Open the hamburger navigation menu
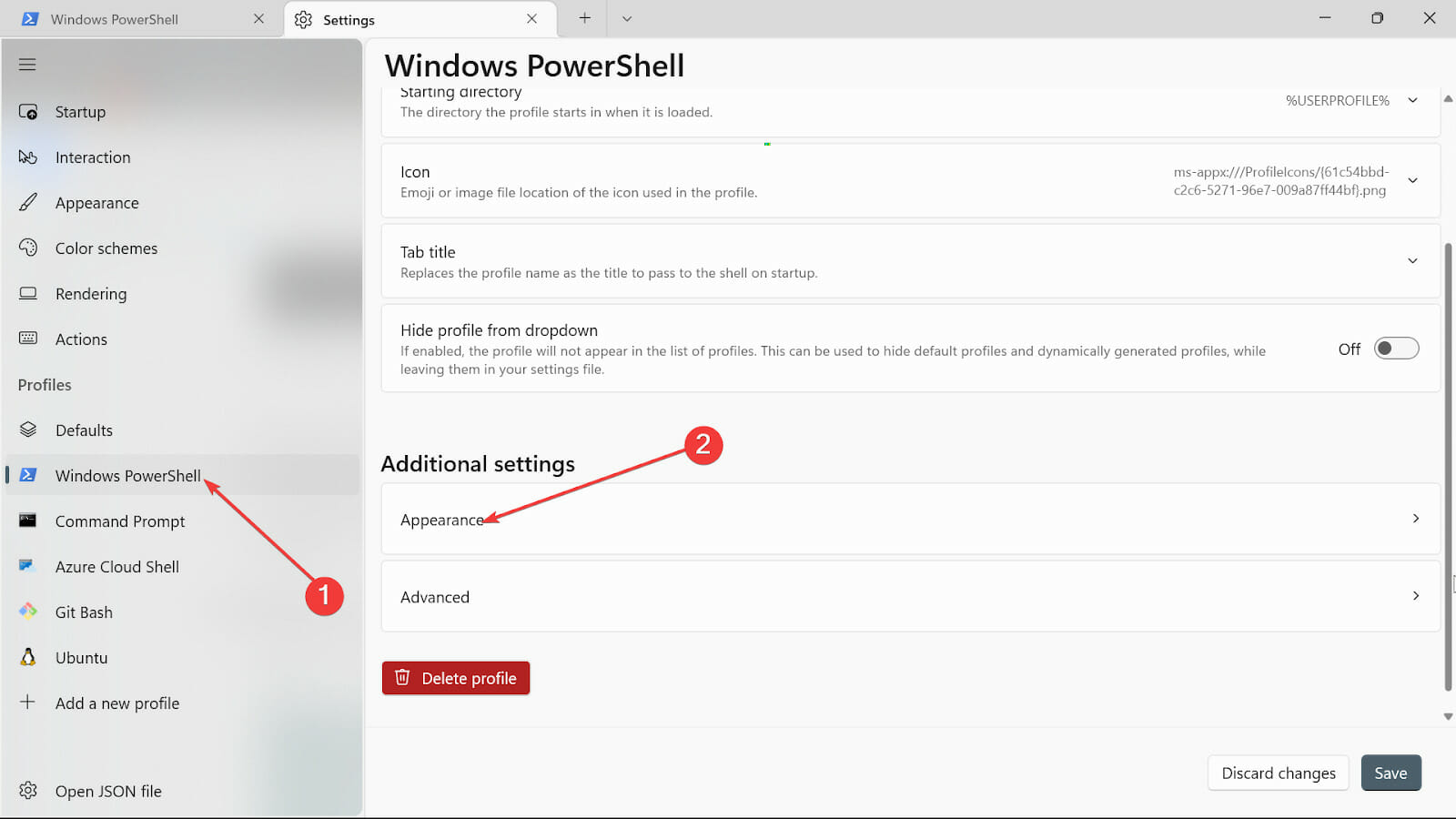Viewport: 1456px width, 819px height. coord(27,65)
